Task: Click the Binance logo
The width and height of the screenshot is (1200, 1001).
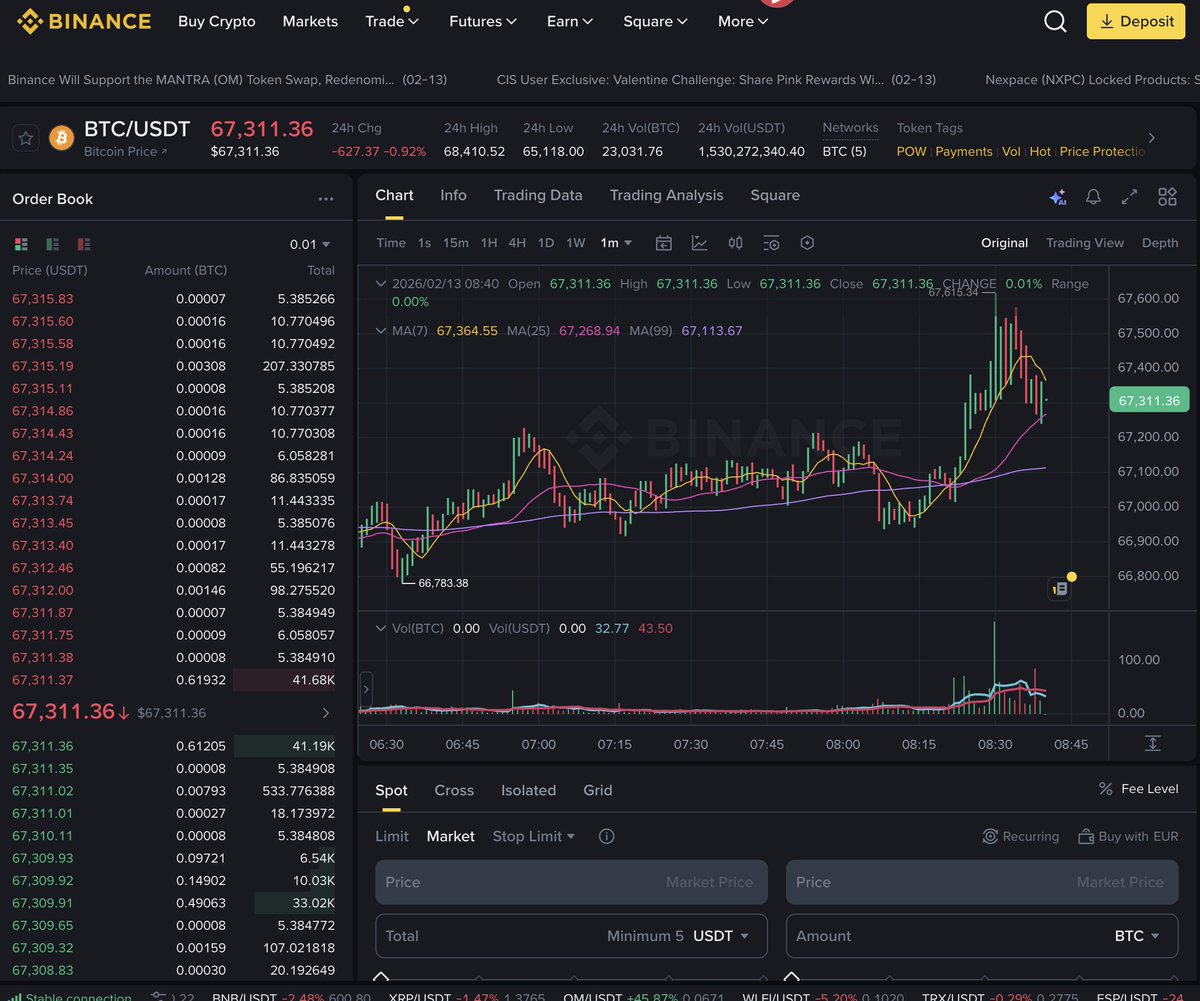Action: [83, 21]
